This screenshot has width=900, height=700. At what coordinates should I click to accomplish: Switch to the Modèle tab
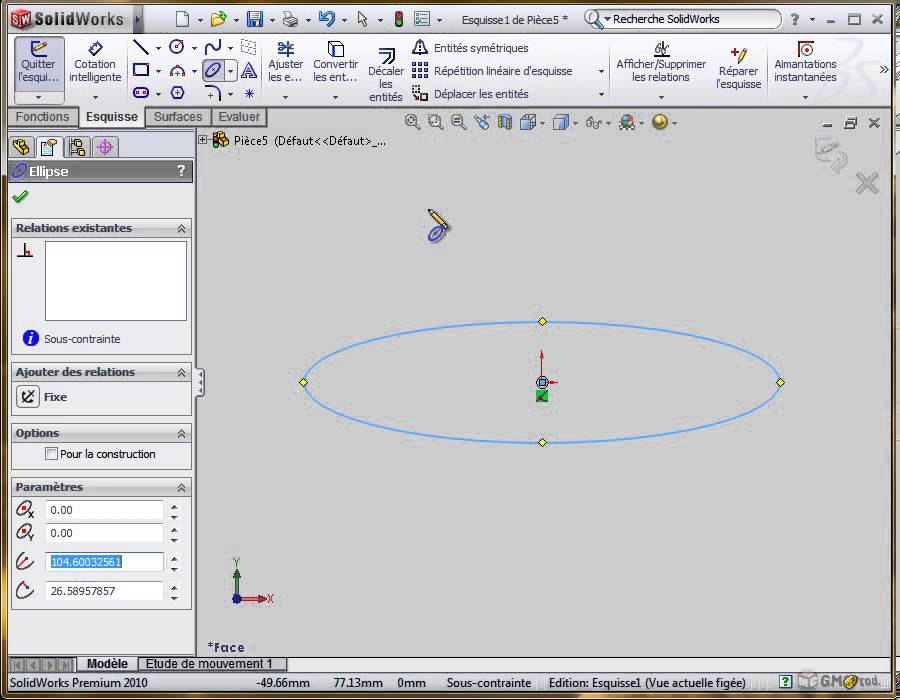pos(107,664)
